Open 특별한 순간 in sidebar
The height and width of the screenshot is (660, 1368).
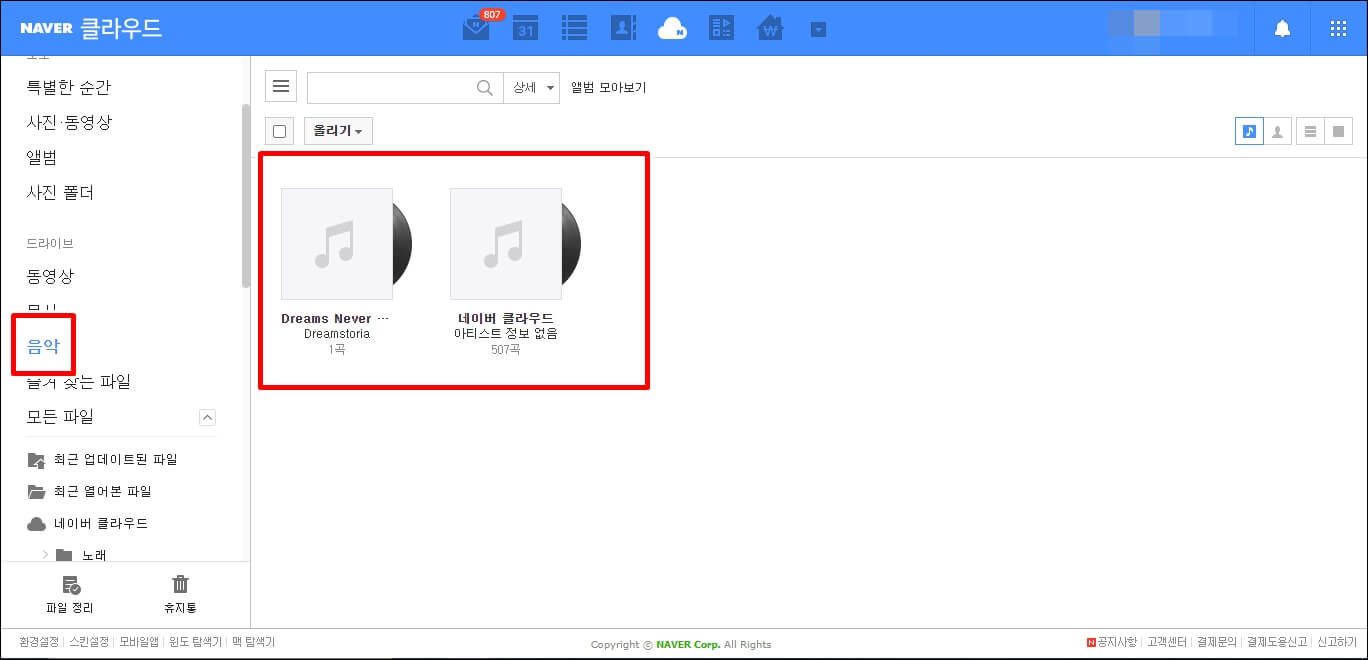69,88
